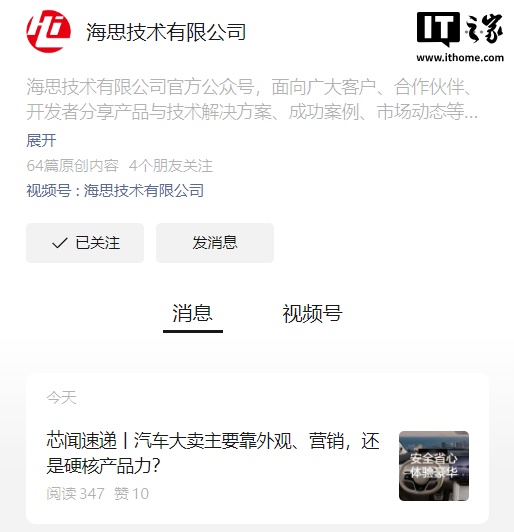Toggle the 已关注 follow button

point(85,243)
